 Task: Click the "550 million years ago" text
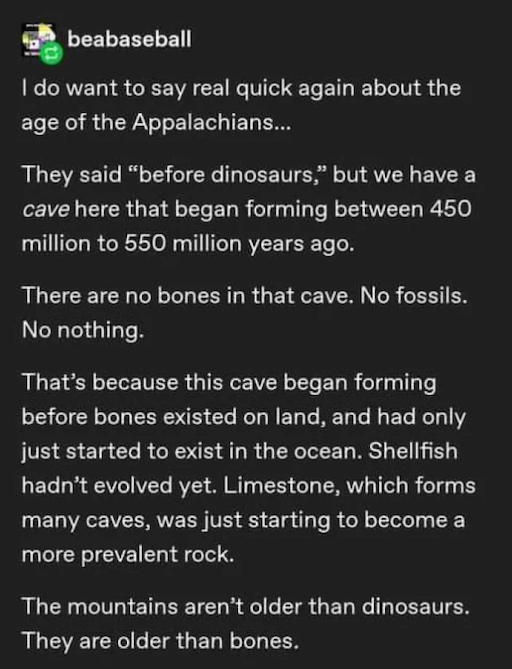pos(239,244)
